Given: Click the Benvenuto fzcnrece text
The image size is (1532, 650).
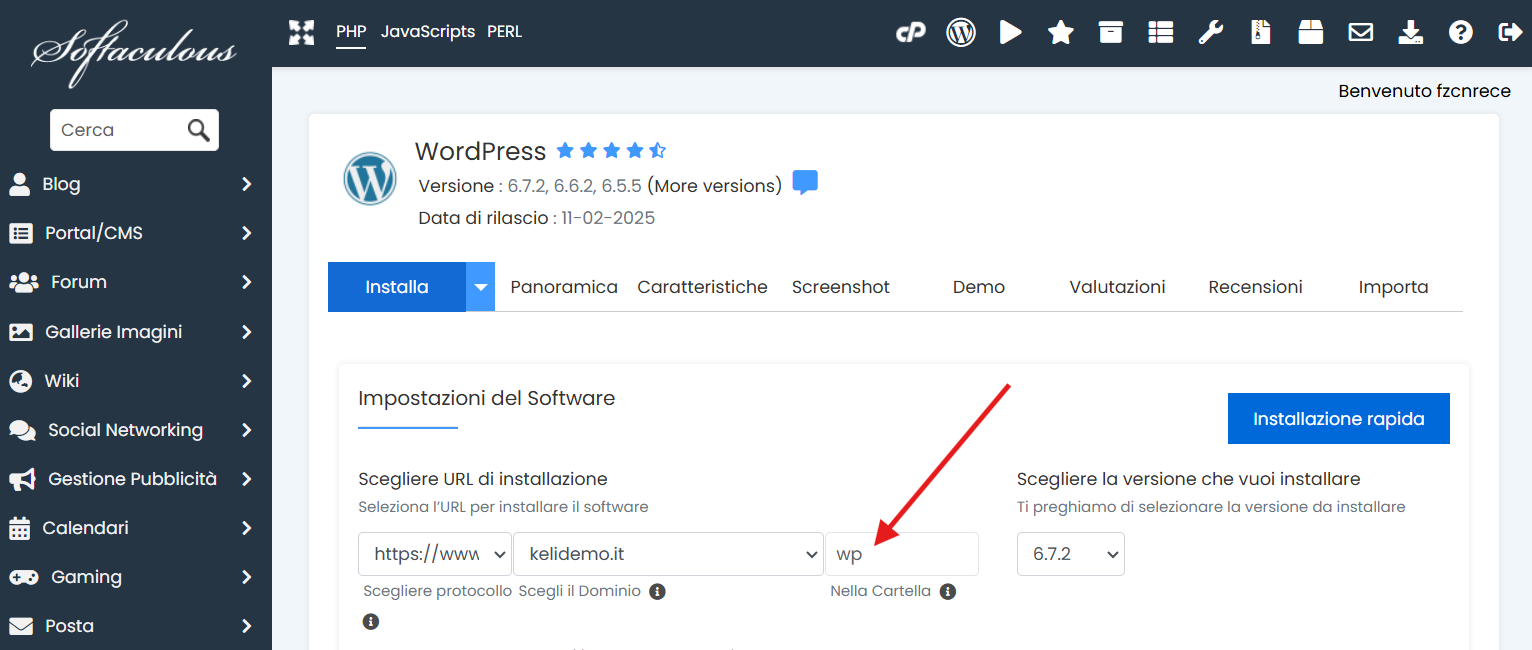Looking at the screenshot, I should pos(1425,91).
